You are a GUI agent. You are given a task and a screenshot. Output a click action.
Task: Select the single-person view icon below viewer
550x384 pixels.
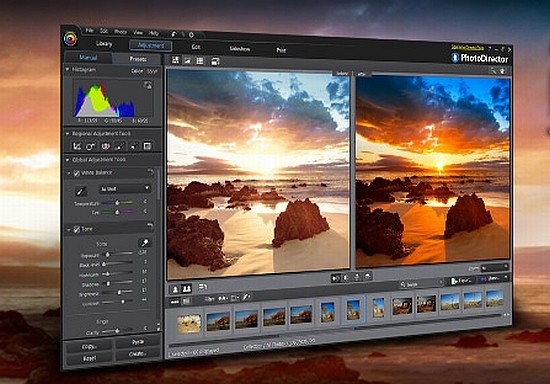pos(175,289)
